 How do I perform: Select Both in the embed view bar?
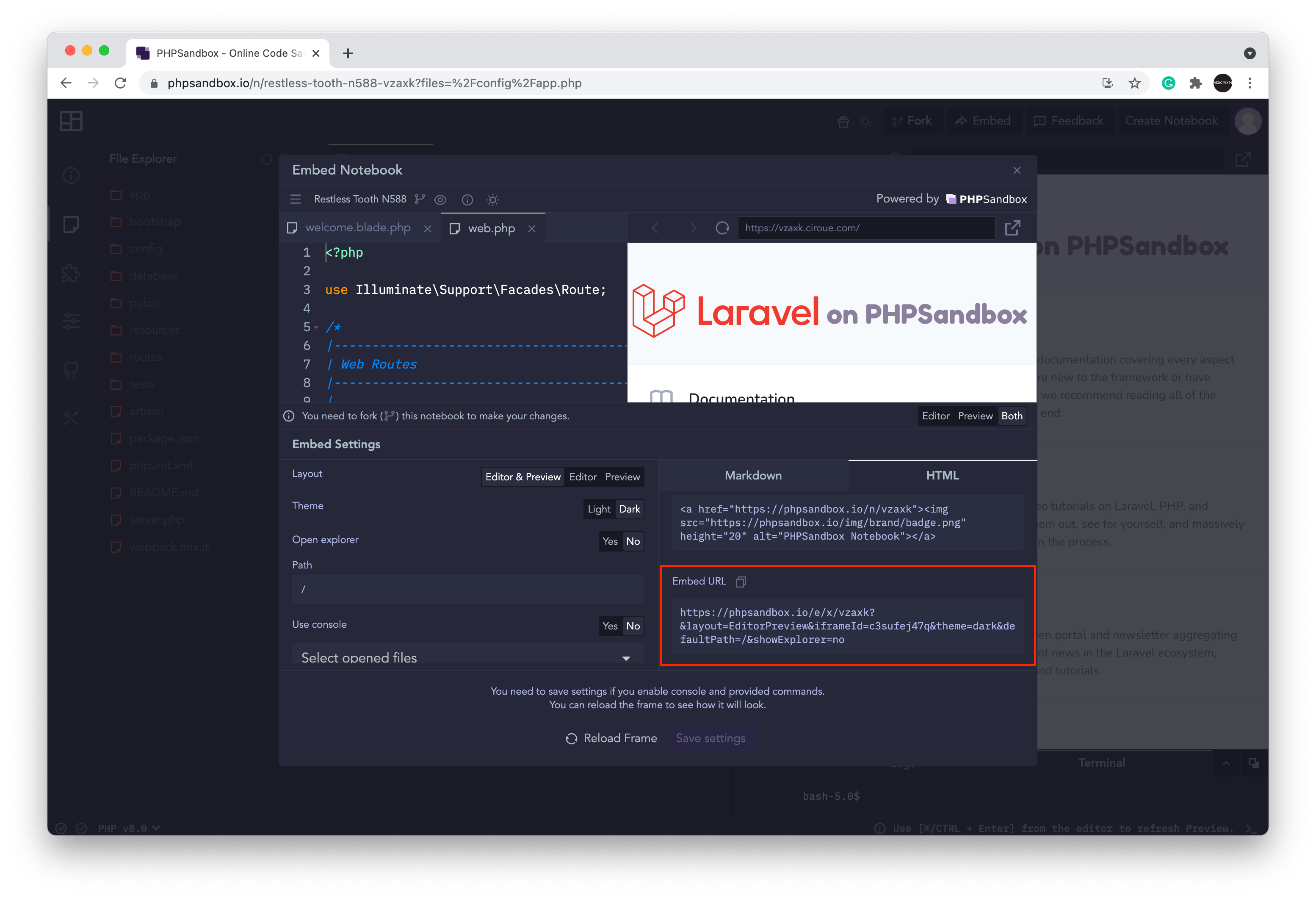(x=1012, y=416)
